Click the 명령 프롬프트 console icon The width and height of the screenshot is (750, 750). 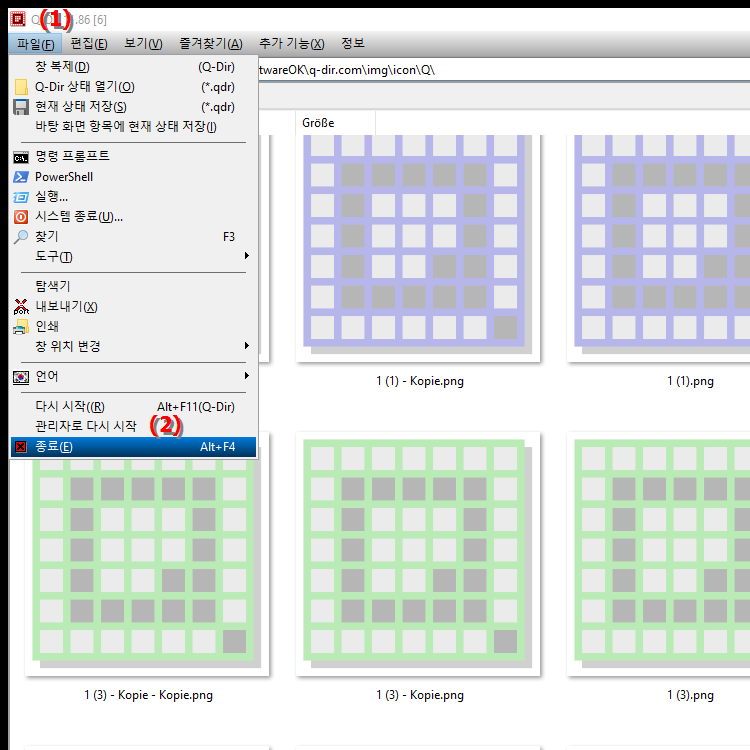(21, 157)
